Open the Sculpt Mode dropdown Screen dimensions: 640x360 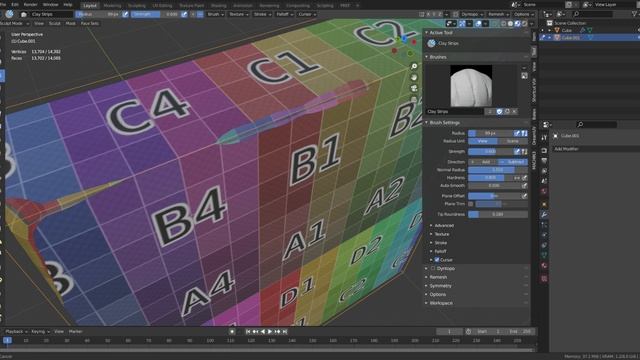14,24
